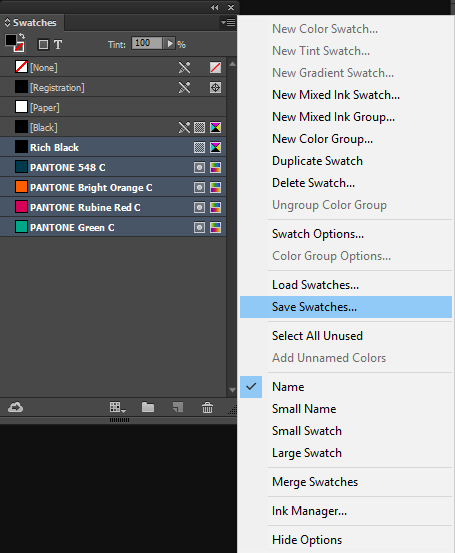Delete selected swatches with trash icon

click(x=207, y=407)
